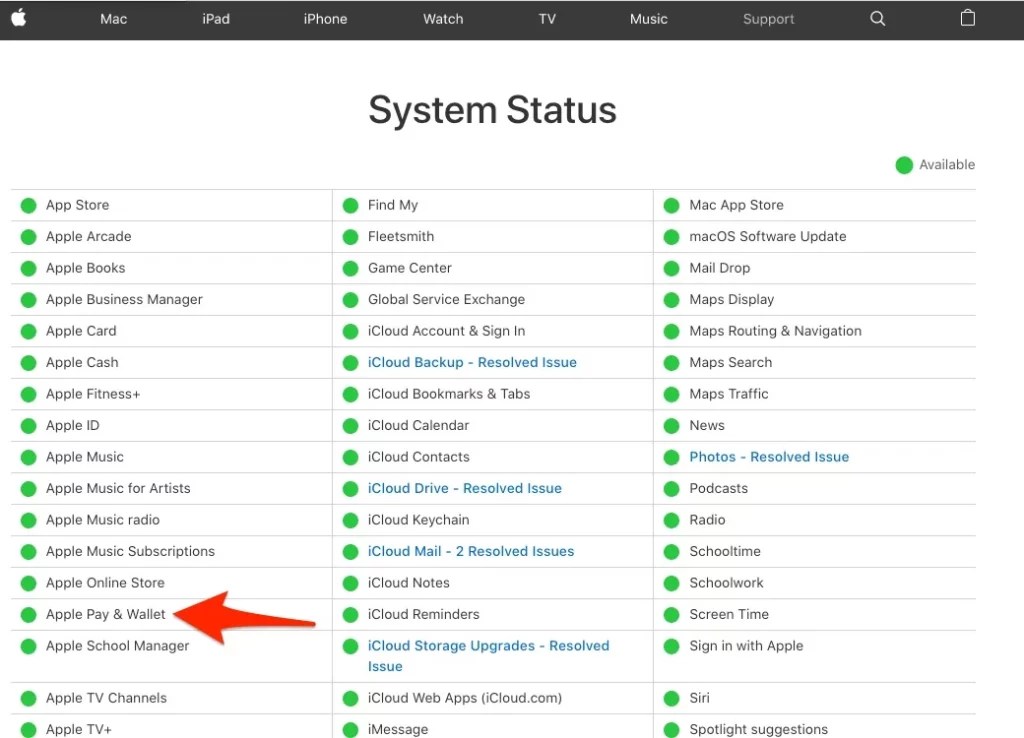Screen dimensions: 1024x738
Task: Click the status dot next to Fleetsmith
Action: pos(351,237)
